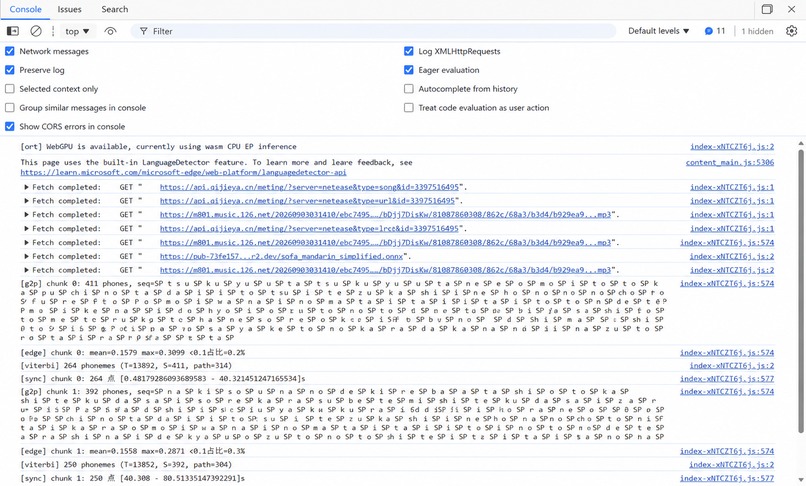Expand the first music.126.net mp3 Fetch entry

click(26, 214)
